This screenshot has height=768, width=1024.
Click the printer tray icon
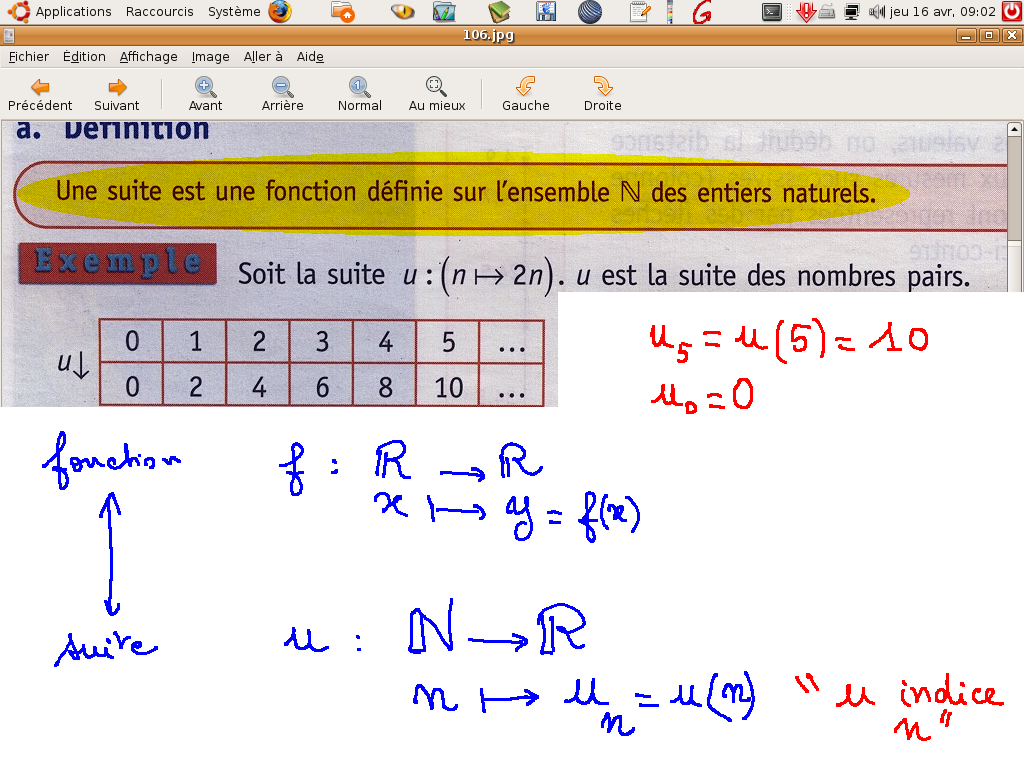click(x=827, y=12)
